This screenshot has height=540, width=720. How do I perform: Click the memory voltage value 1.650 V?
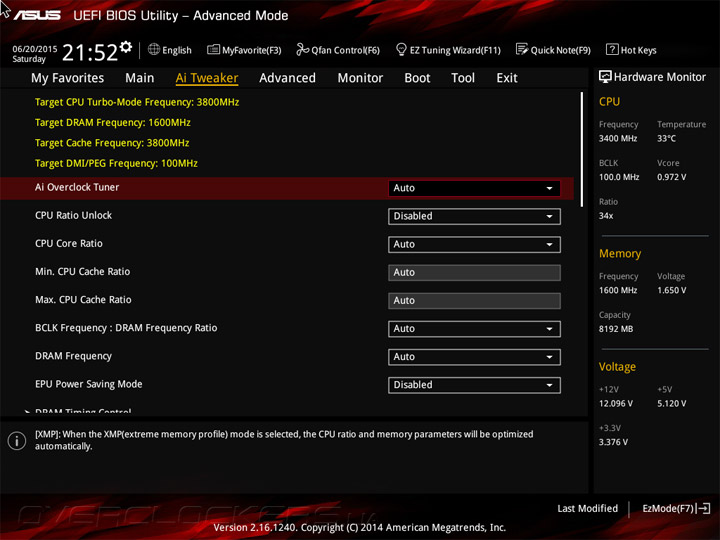[x=671, y=290]
